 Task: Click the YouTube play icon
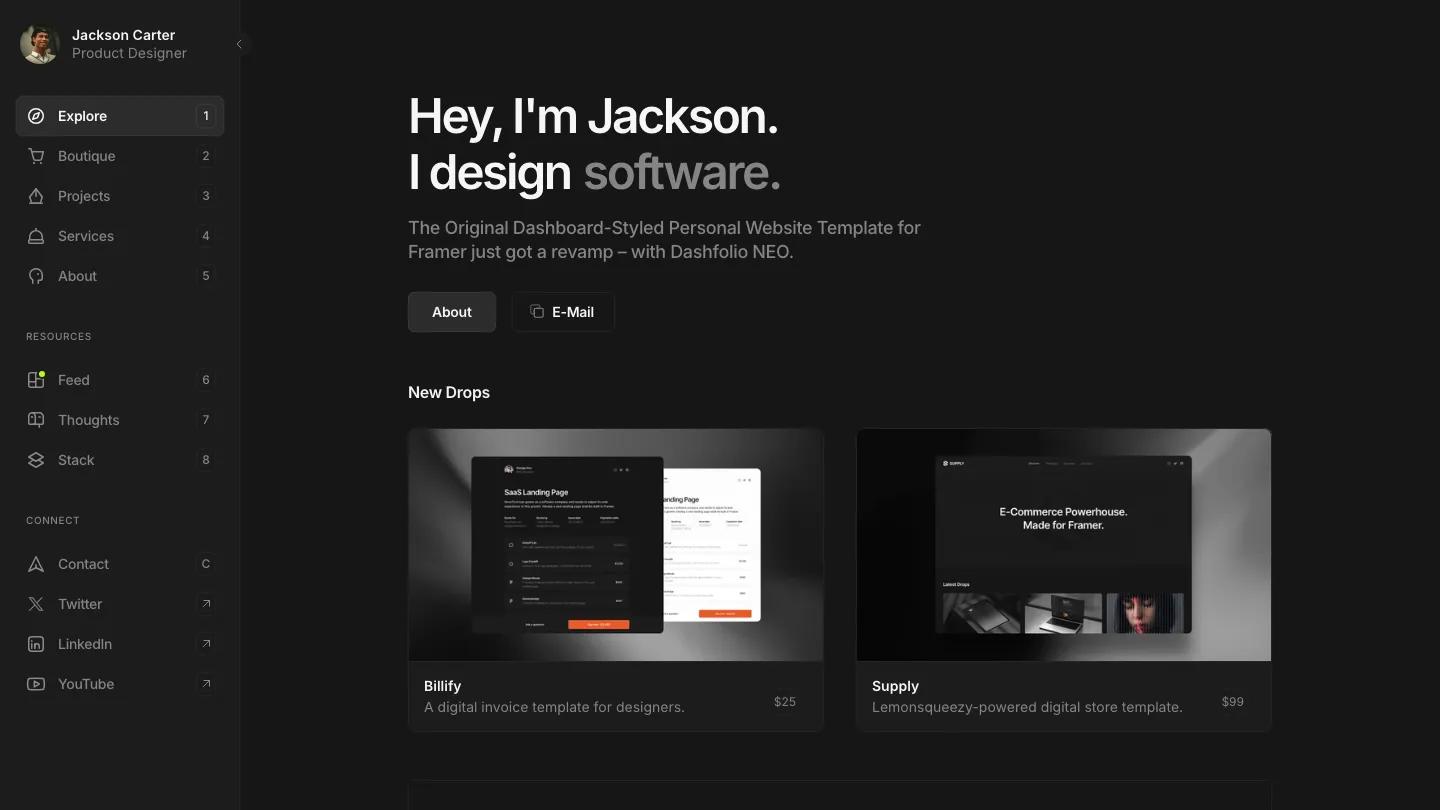click(x=36, y=684)
